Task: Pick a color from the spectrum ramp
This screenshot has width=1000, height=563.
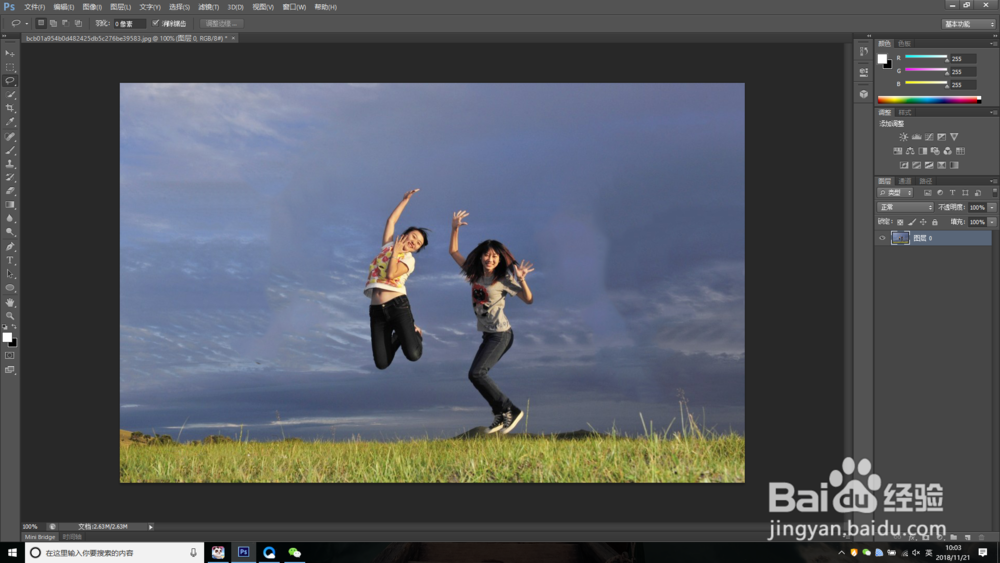Action: click(x=929, y=99)
